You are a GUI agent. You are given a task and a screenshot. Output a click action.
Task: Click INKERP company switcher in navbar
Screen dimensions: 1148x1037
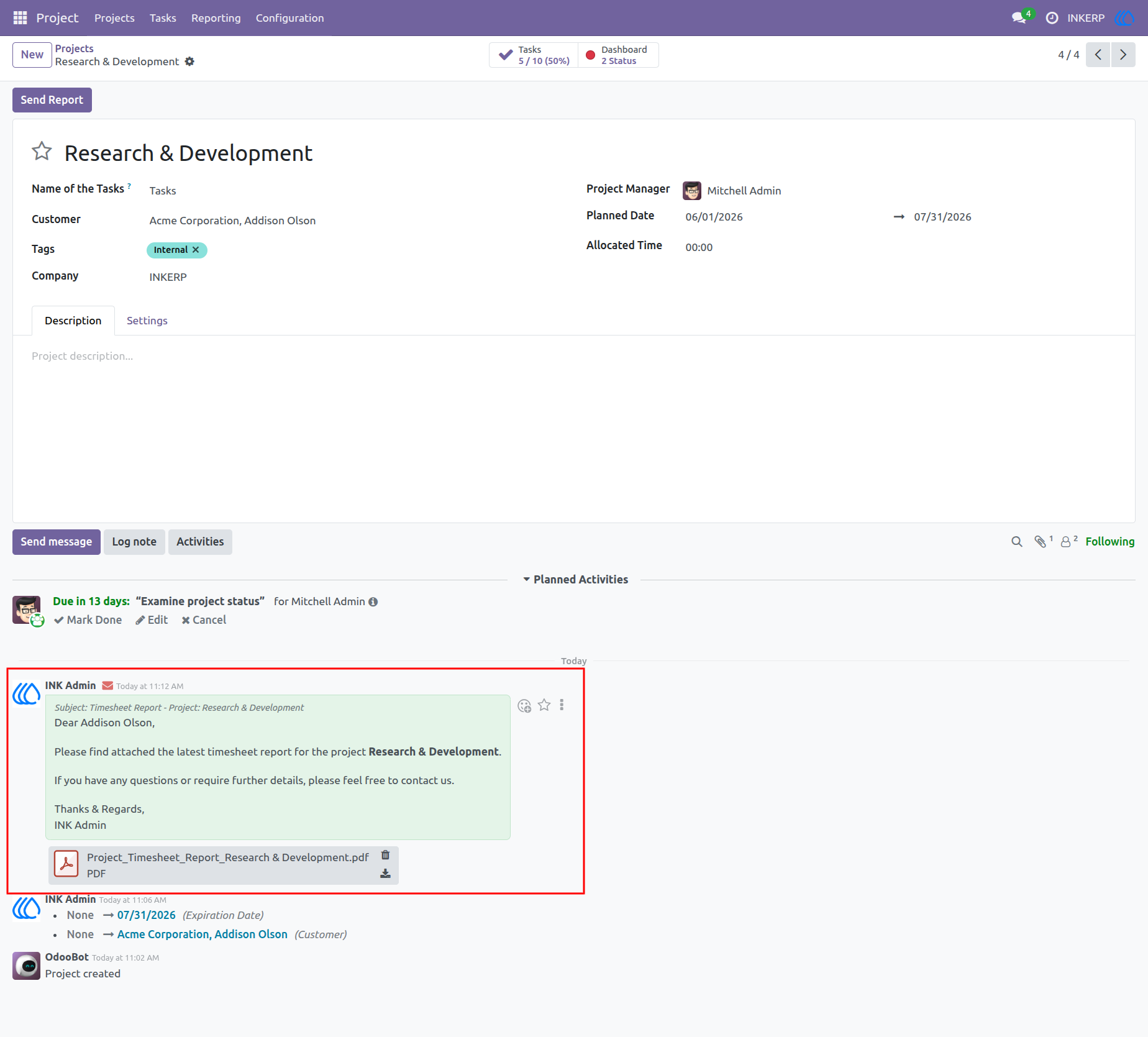point(1086,18)
